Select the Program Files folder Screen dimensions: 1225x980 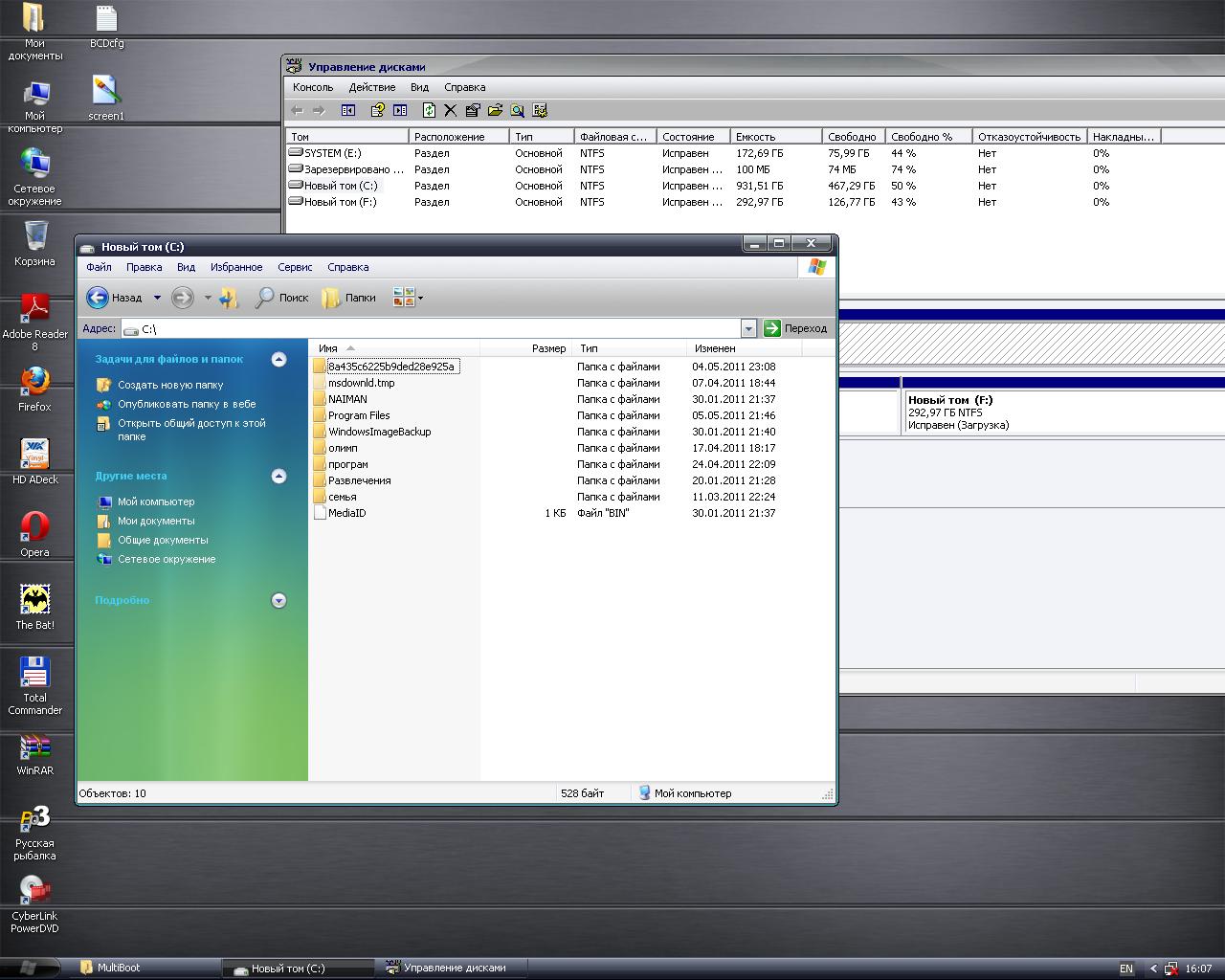click(358, 415)
